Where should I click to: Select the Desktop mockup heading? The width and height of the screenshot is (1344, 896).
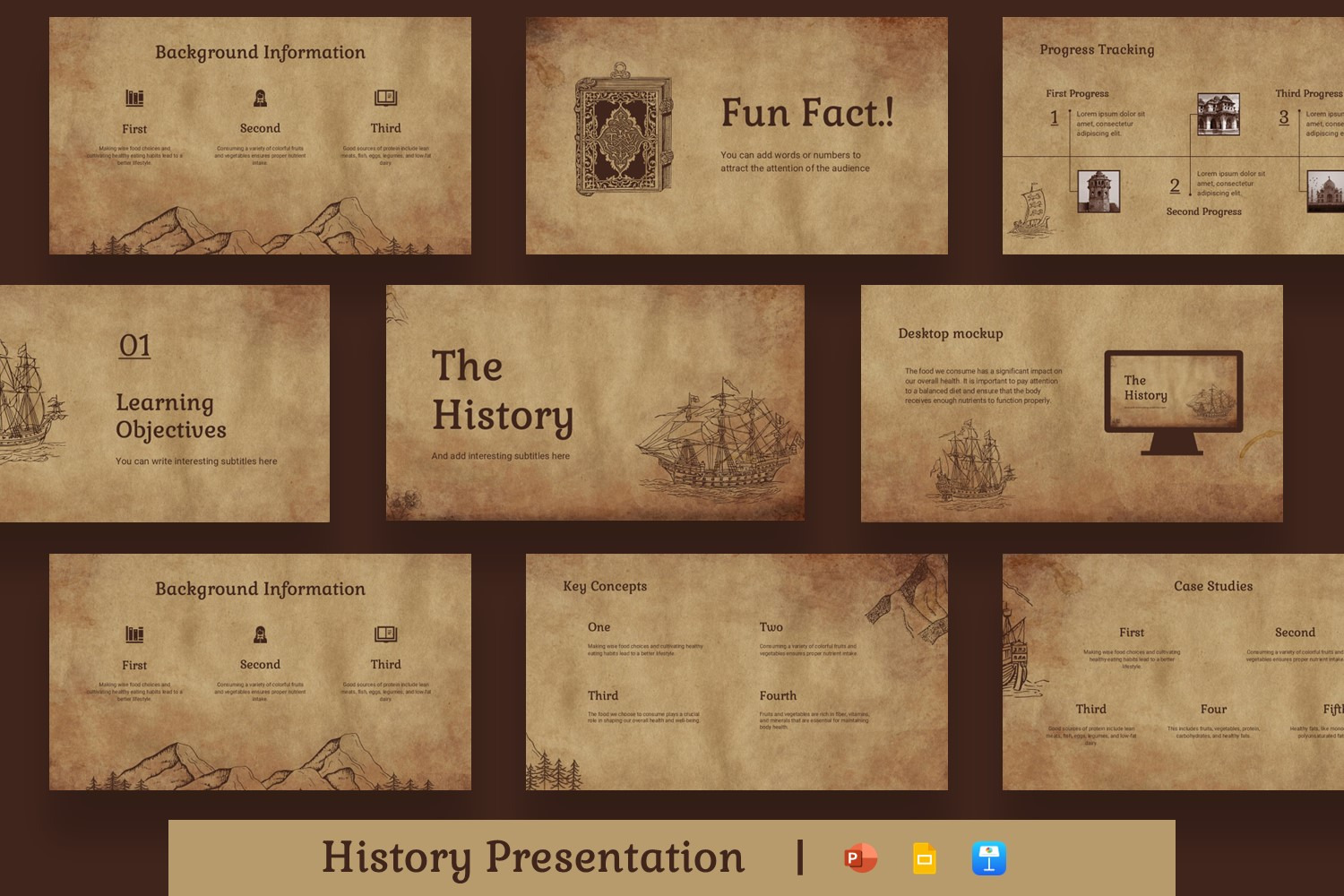coord(951,333)
